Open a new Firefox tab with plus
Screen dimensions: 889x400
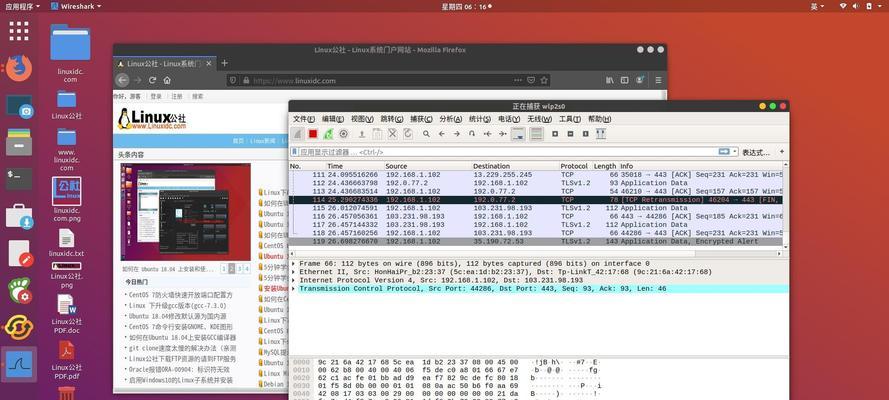click(x=225, y=63)
